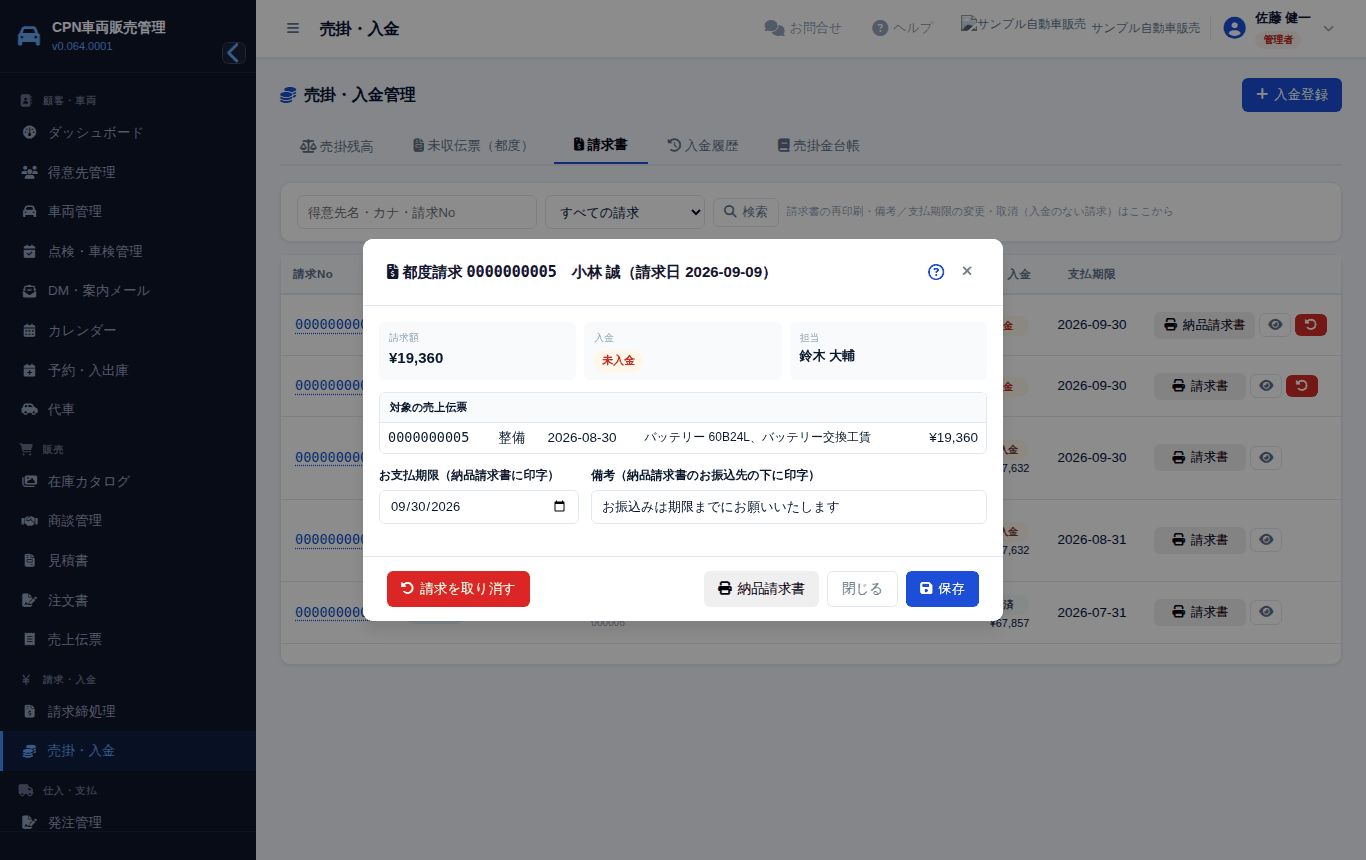Click the blue 保存 button
Viewport: 1366px width, 860px height.
942,589
